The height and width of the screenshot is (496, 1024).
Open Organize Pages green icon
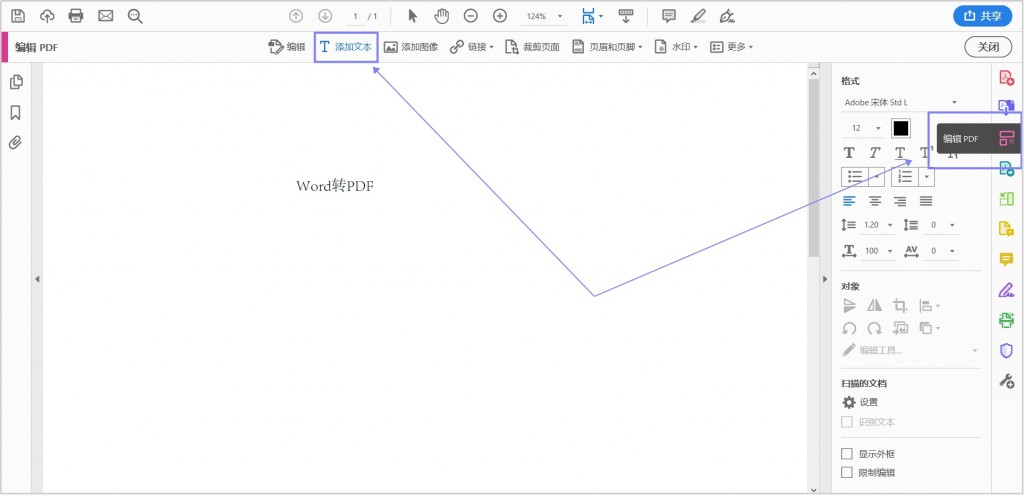(1006, 199)
